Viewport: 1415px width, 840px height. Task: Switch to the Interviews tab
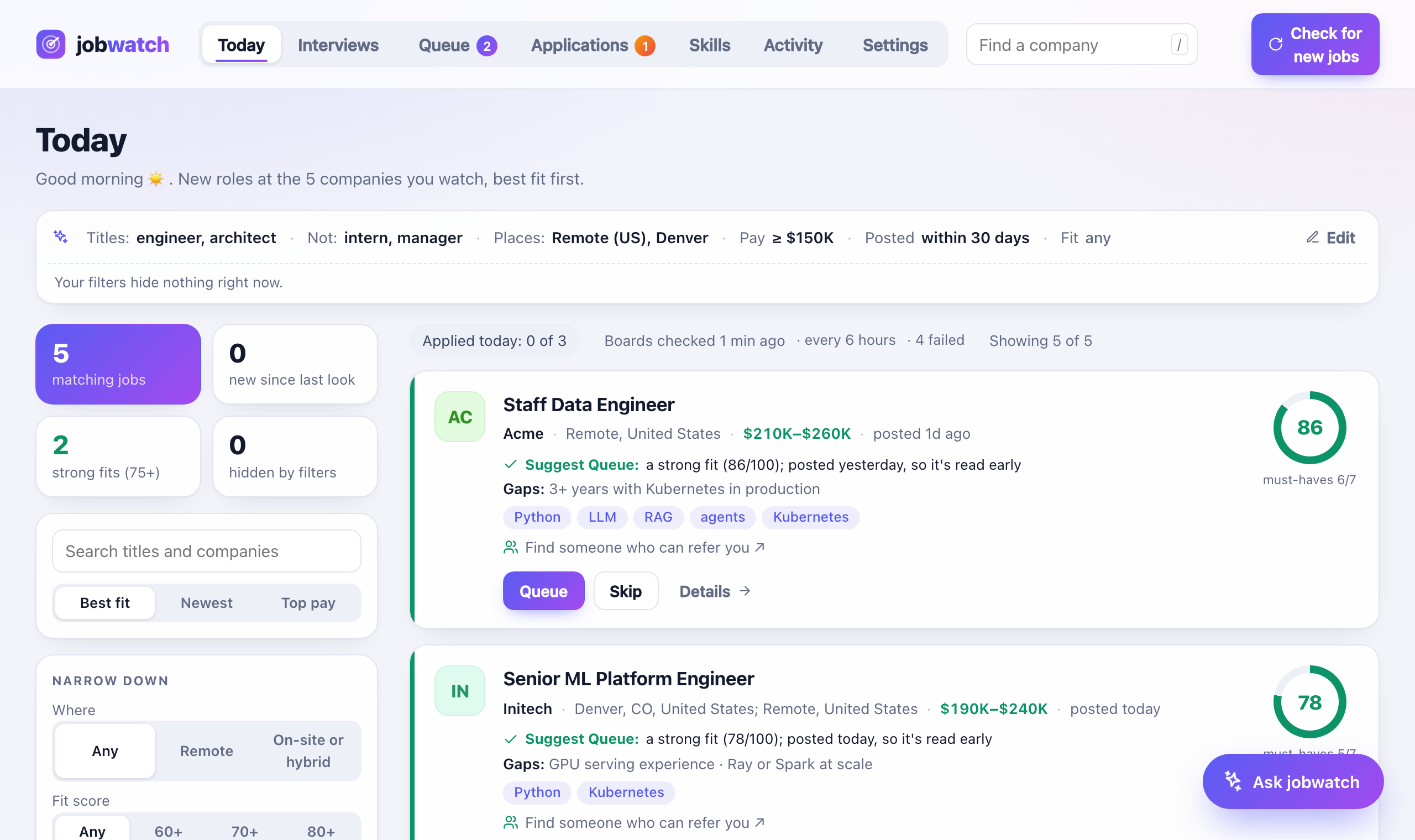tap(338, 45)
